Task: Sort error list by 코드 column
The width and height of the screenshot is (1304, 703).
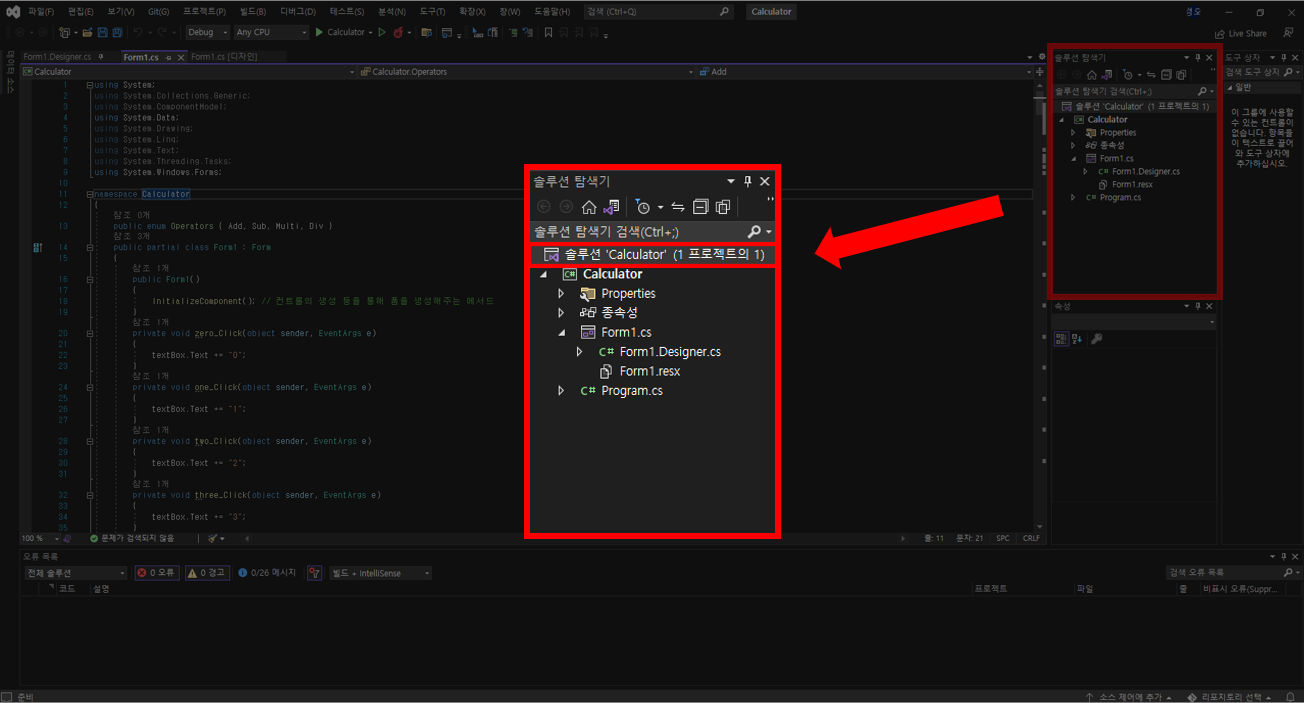Action: tap(67, 589)
